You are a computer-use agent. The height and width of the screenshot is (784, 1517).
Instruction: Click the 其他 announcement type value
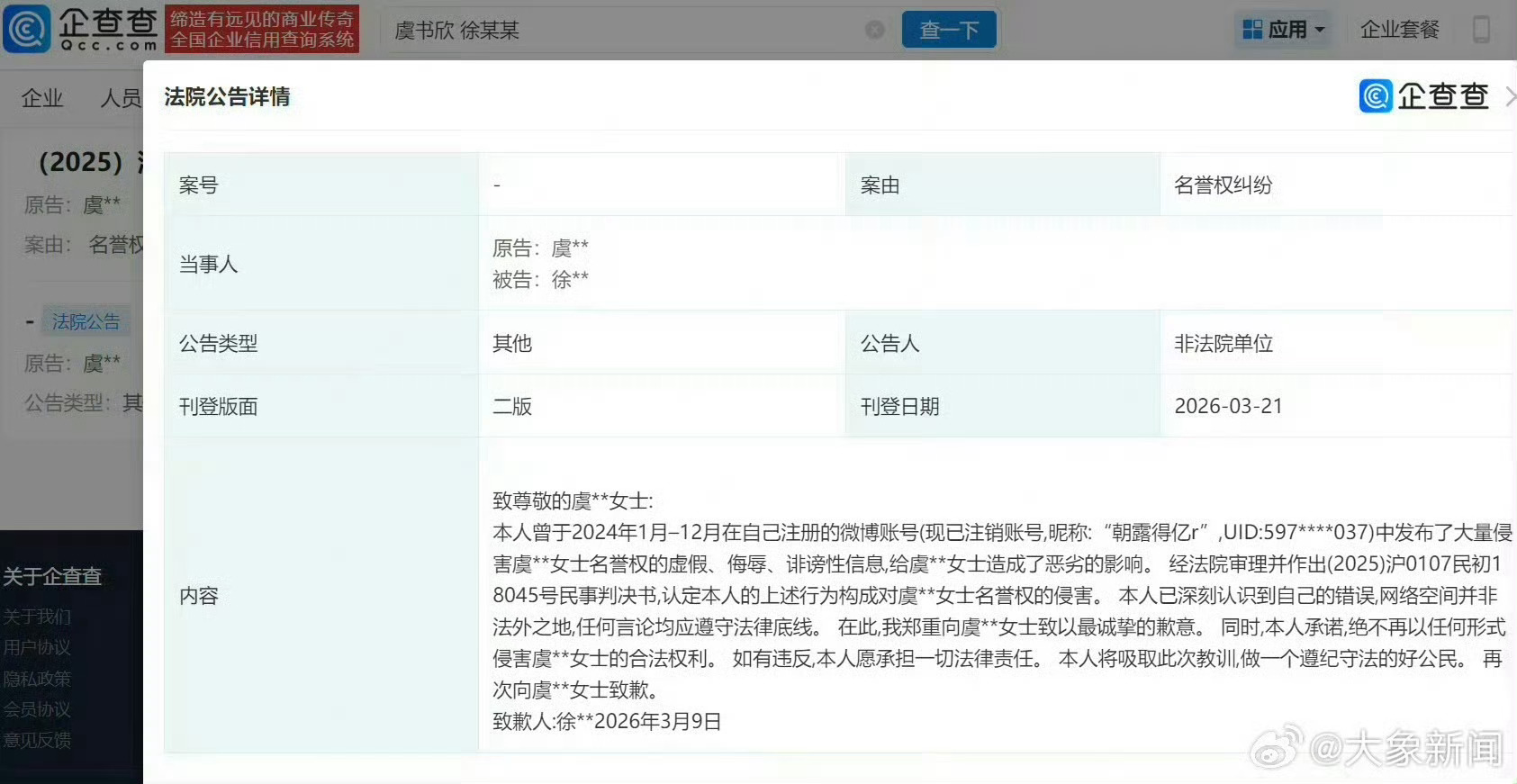click(x=512, y=344)
